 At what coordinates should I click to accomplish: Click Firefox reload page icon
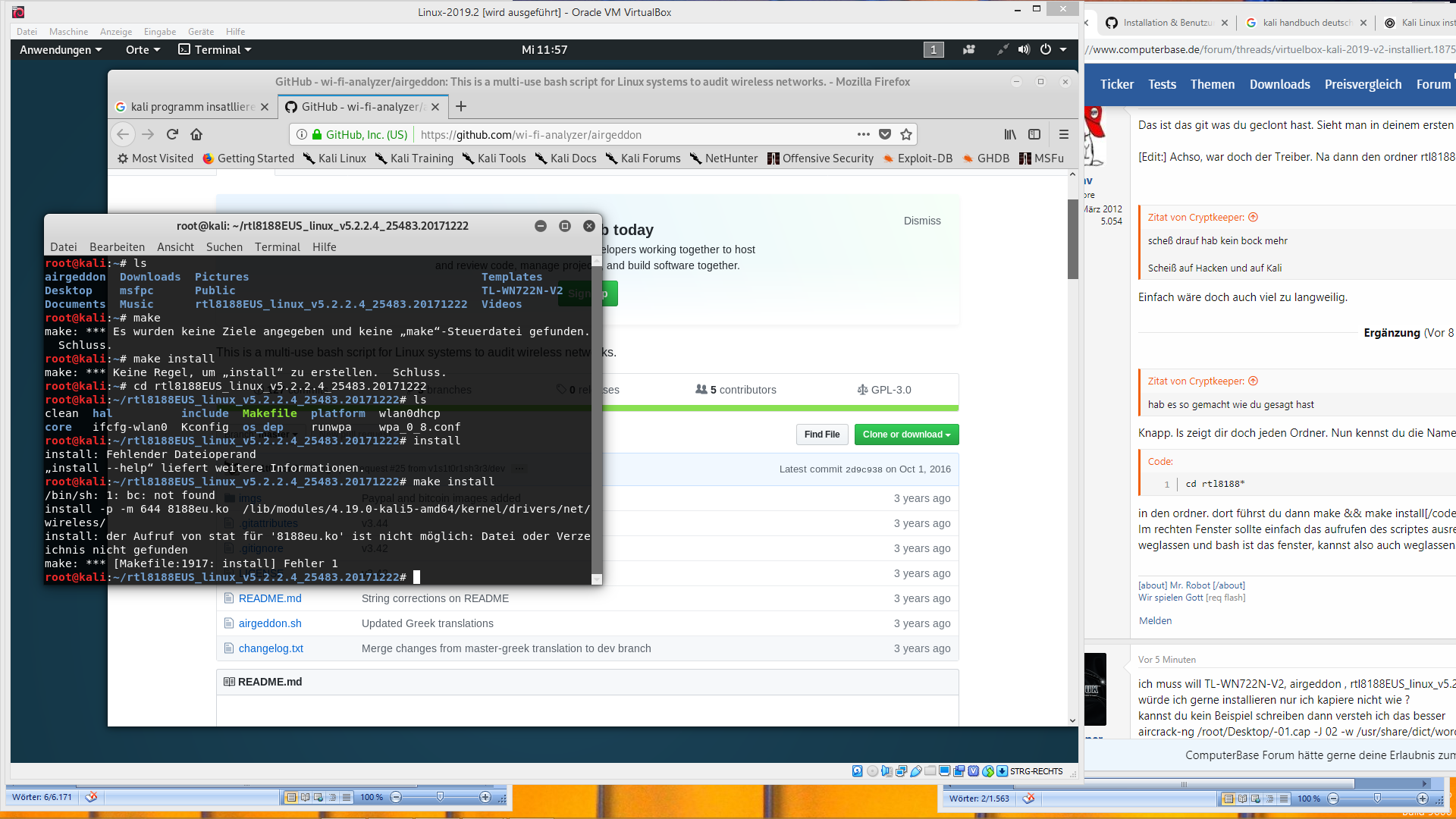coord(172,134)
